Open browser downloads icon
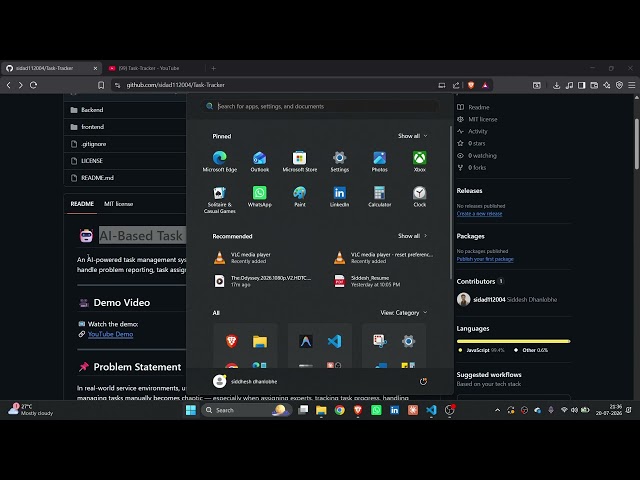640x480 pixels. click(556, 85)
